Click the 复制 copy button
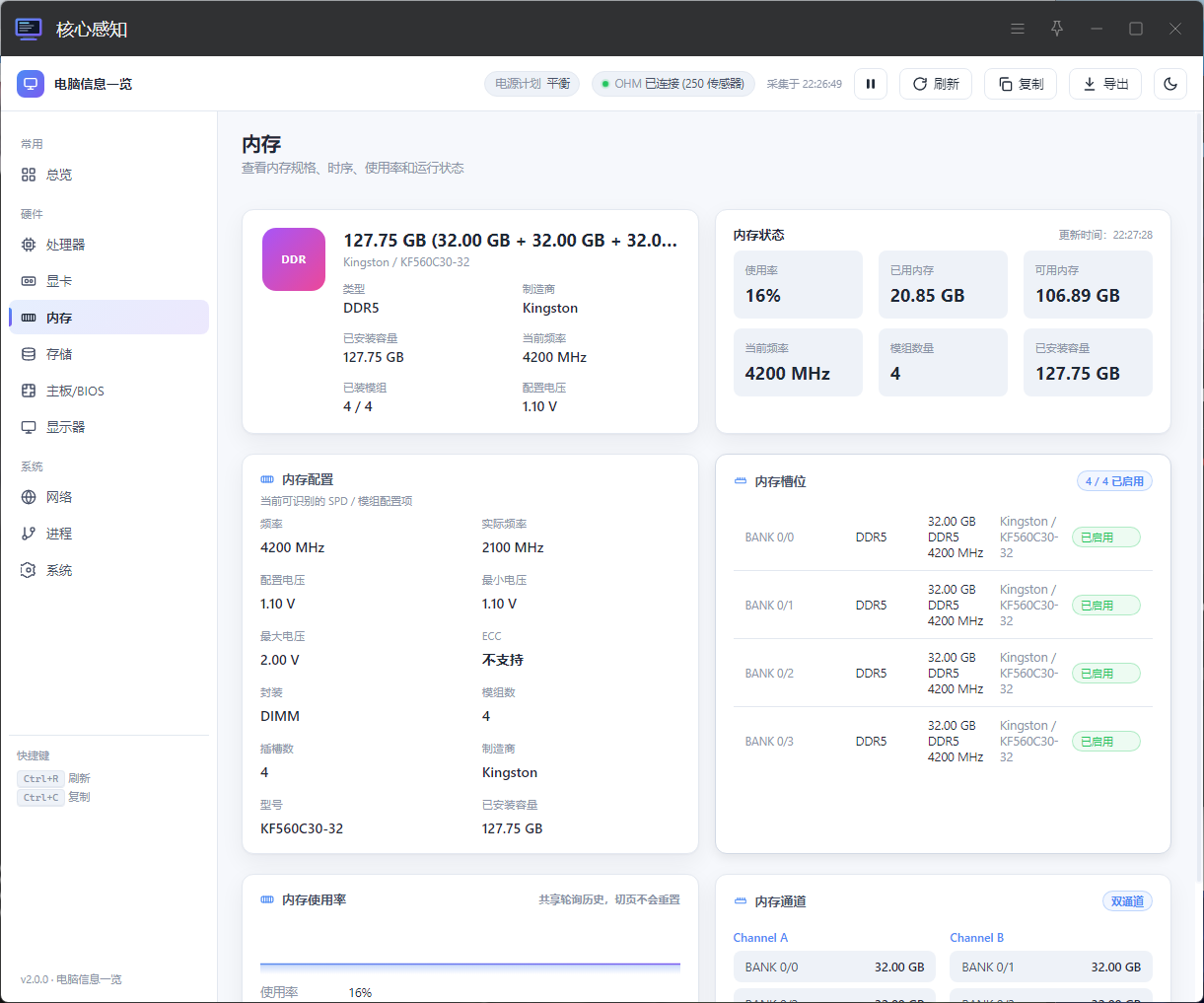 pos(1021,84)
